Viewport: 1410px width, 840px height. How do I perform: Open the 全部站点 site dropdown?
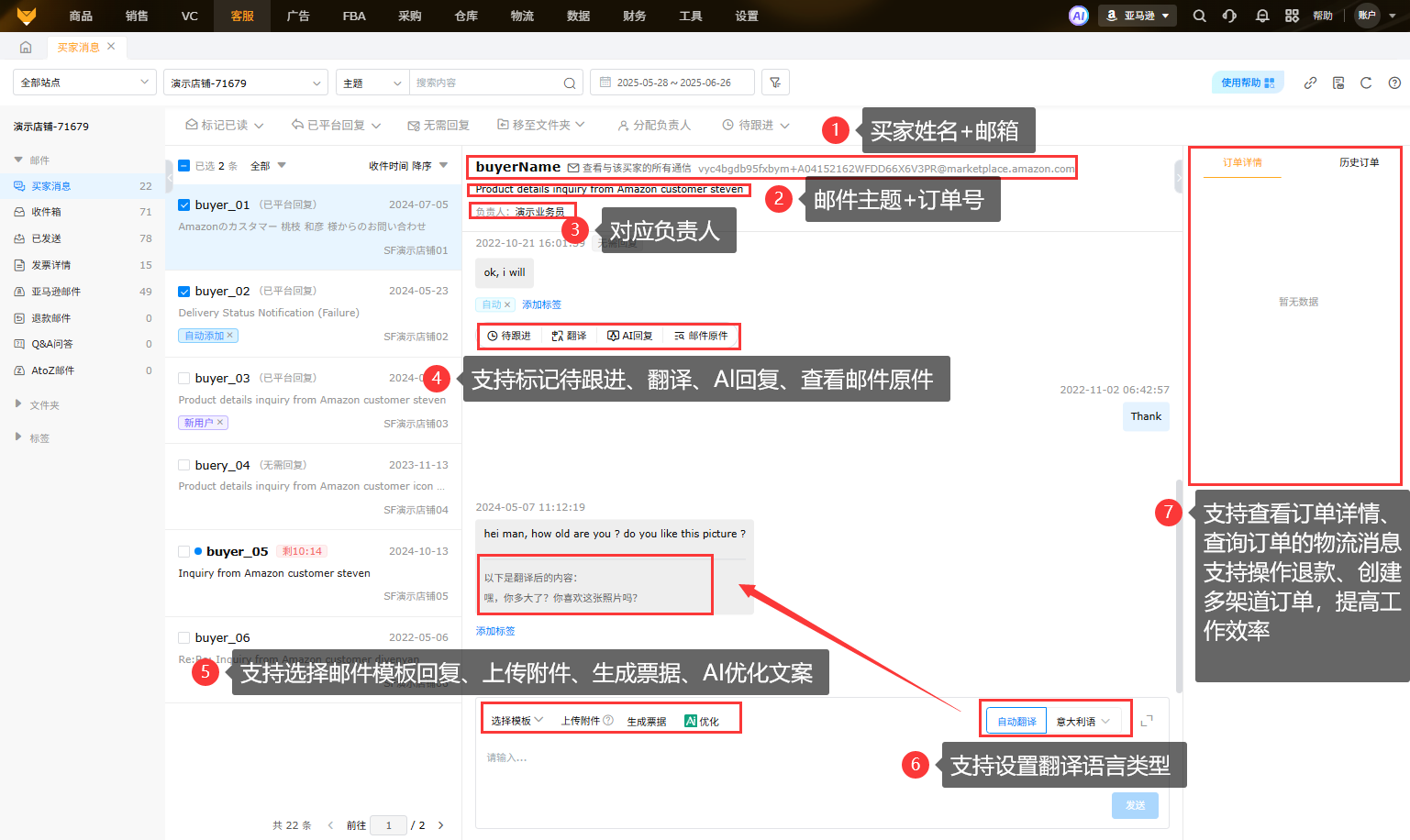[84, 83]
